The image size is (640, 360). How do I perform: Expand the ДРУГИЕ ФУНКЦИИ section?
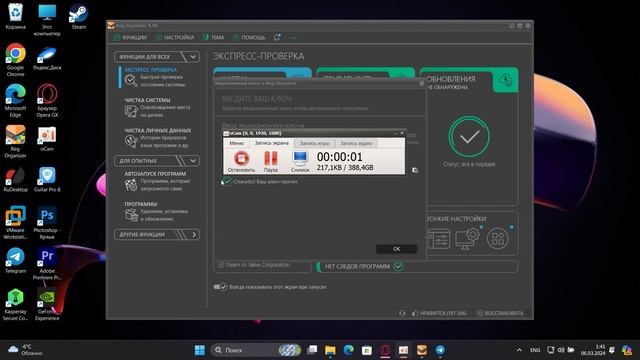point(157,235)
